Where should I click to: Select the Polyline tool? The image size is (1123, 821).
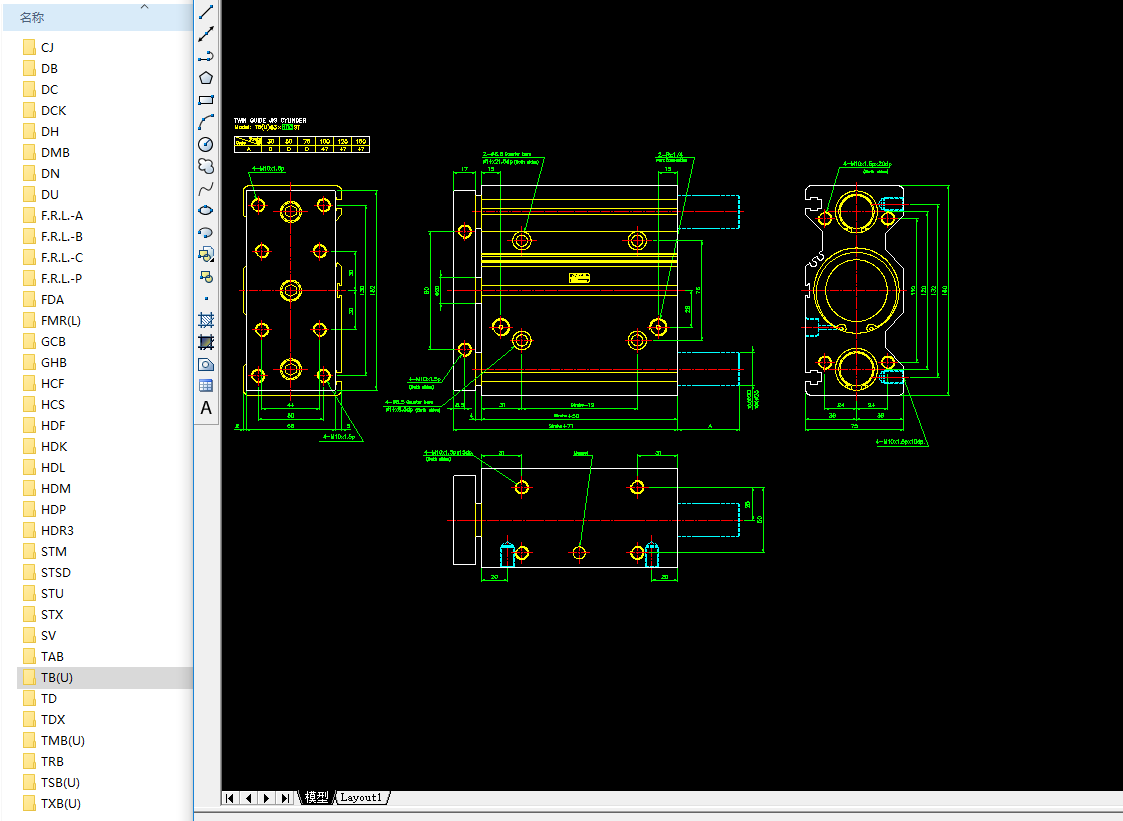[x=206, y=56]
